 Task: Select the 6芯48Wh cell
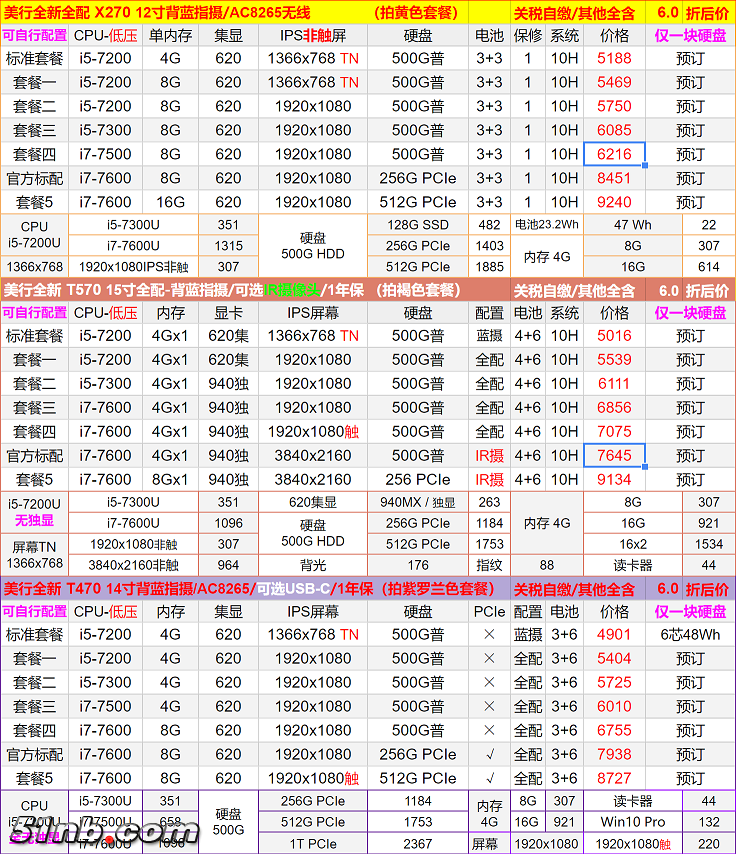(690, 634)
